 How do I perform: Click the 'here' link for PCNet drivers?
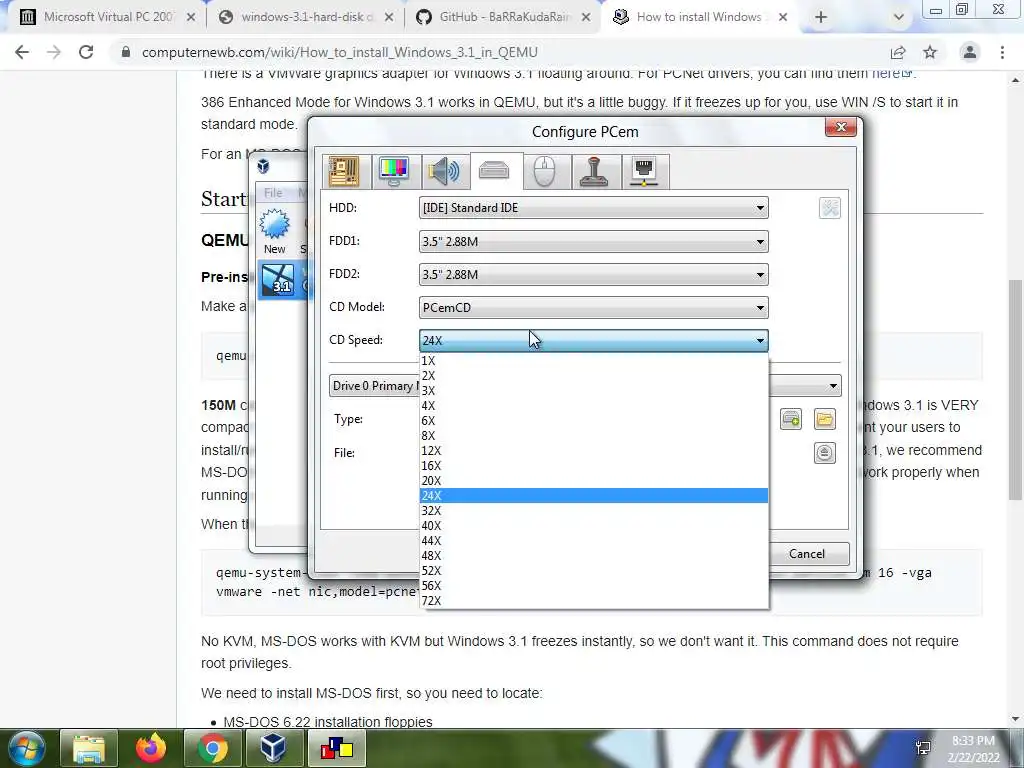point(891,74)
